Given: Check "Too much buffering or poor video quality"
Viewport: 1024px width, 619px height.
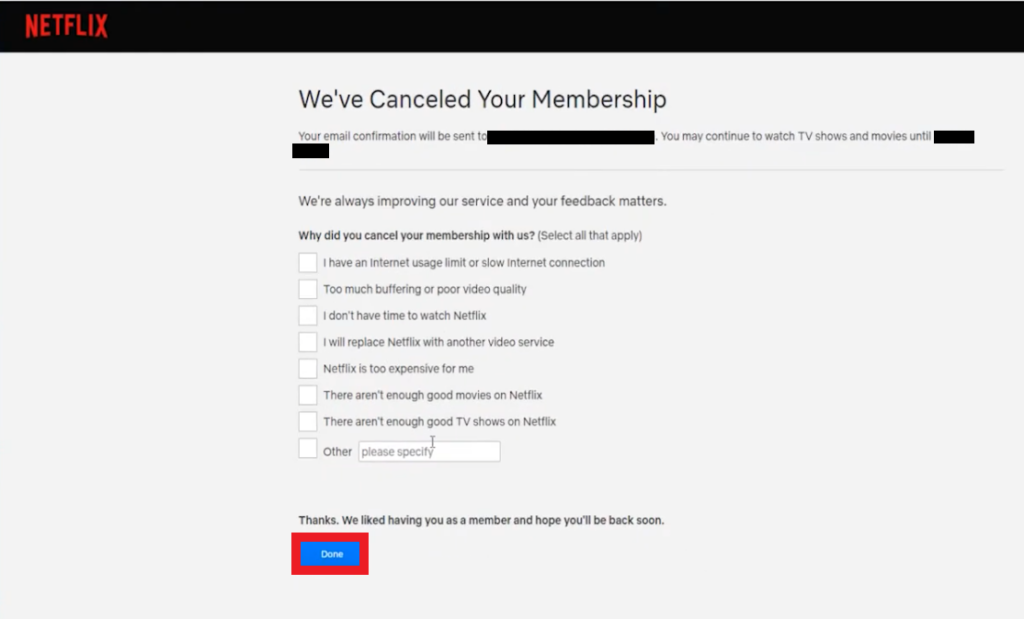Looking at the screenshot, I should 308,289.
